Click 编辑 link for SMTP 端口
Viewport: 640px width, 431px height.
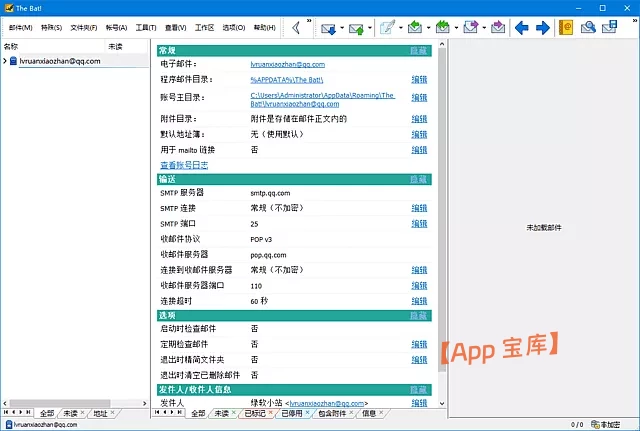pos(419,223)
